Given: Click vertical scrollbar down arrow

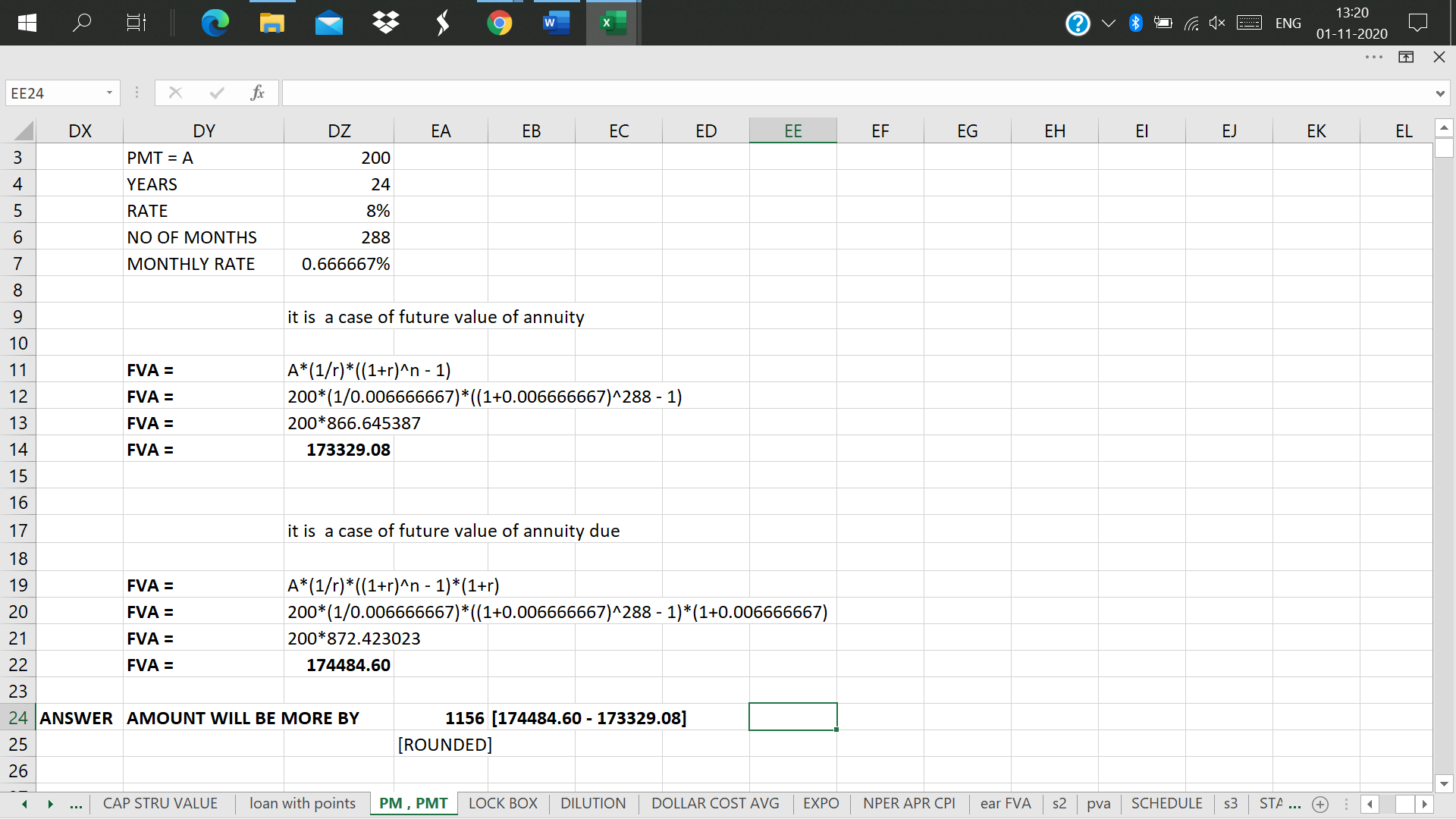Looking at the screenshot, I should pos(1444,783).
